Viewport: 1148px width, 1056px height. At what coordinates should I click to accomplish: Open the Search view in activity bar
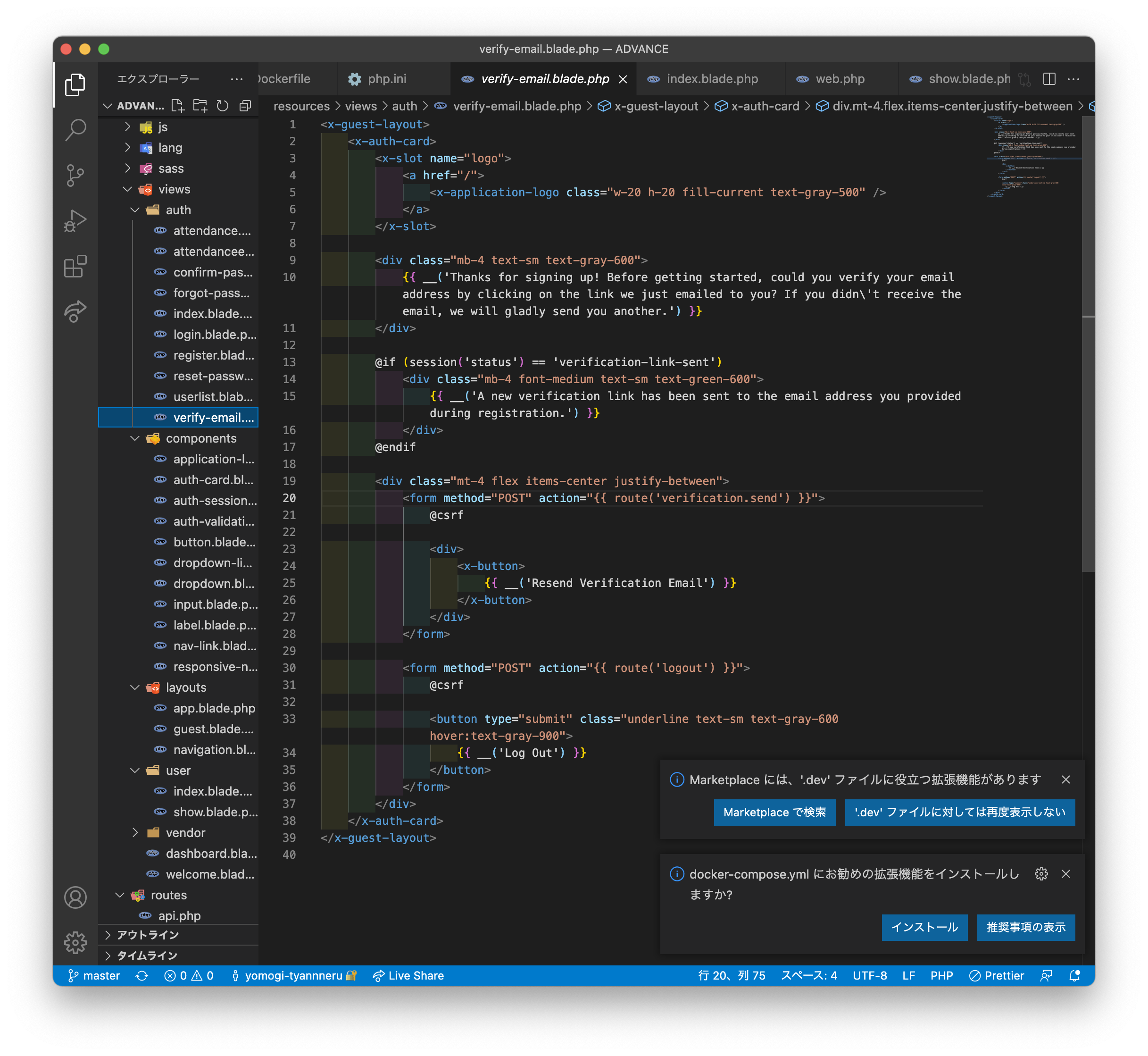click(75, 130)
